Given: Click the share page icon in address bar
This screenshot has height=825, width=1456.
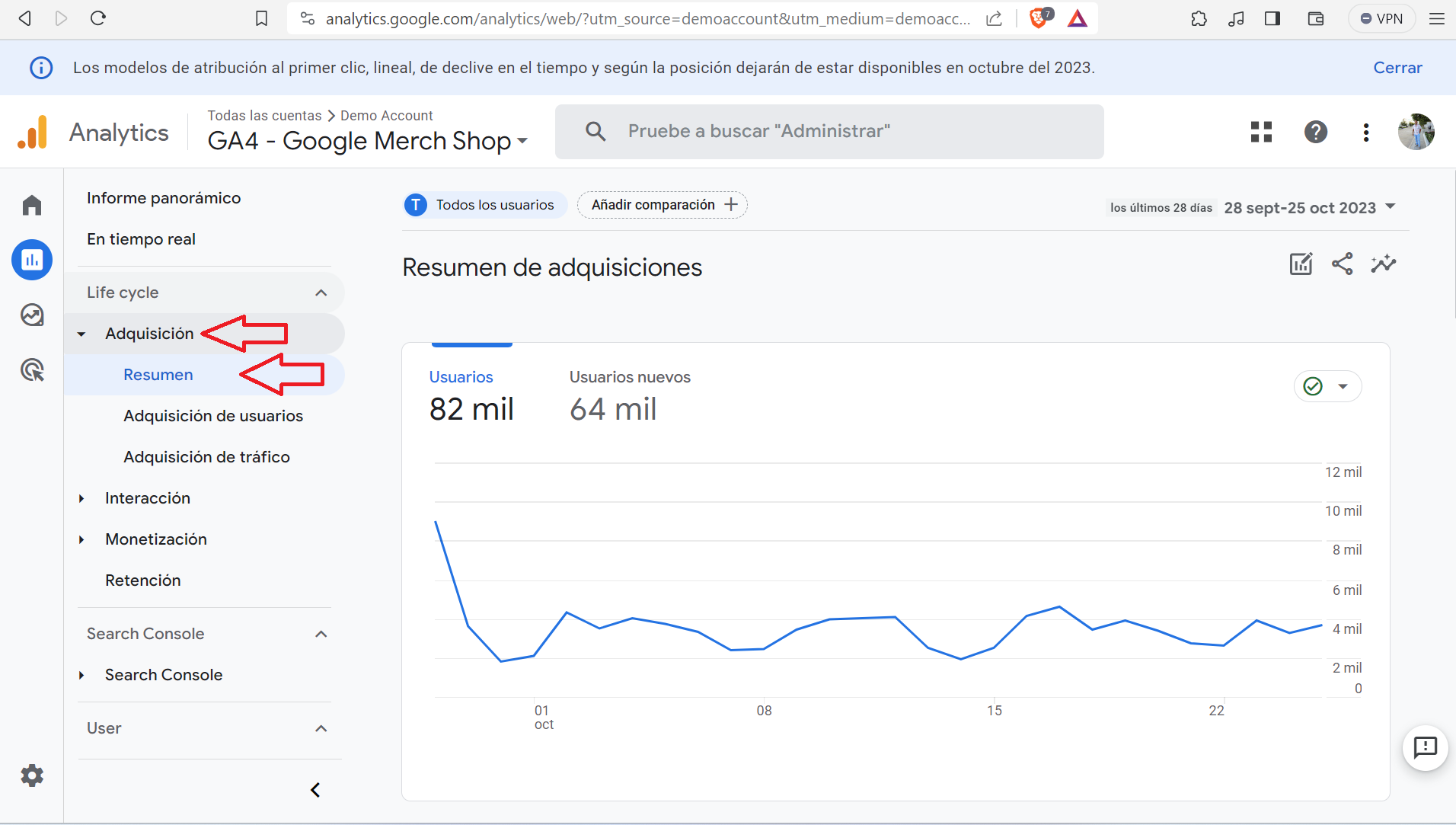Looking at the screenshot, I should (x=994, y=18).
